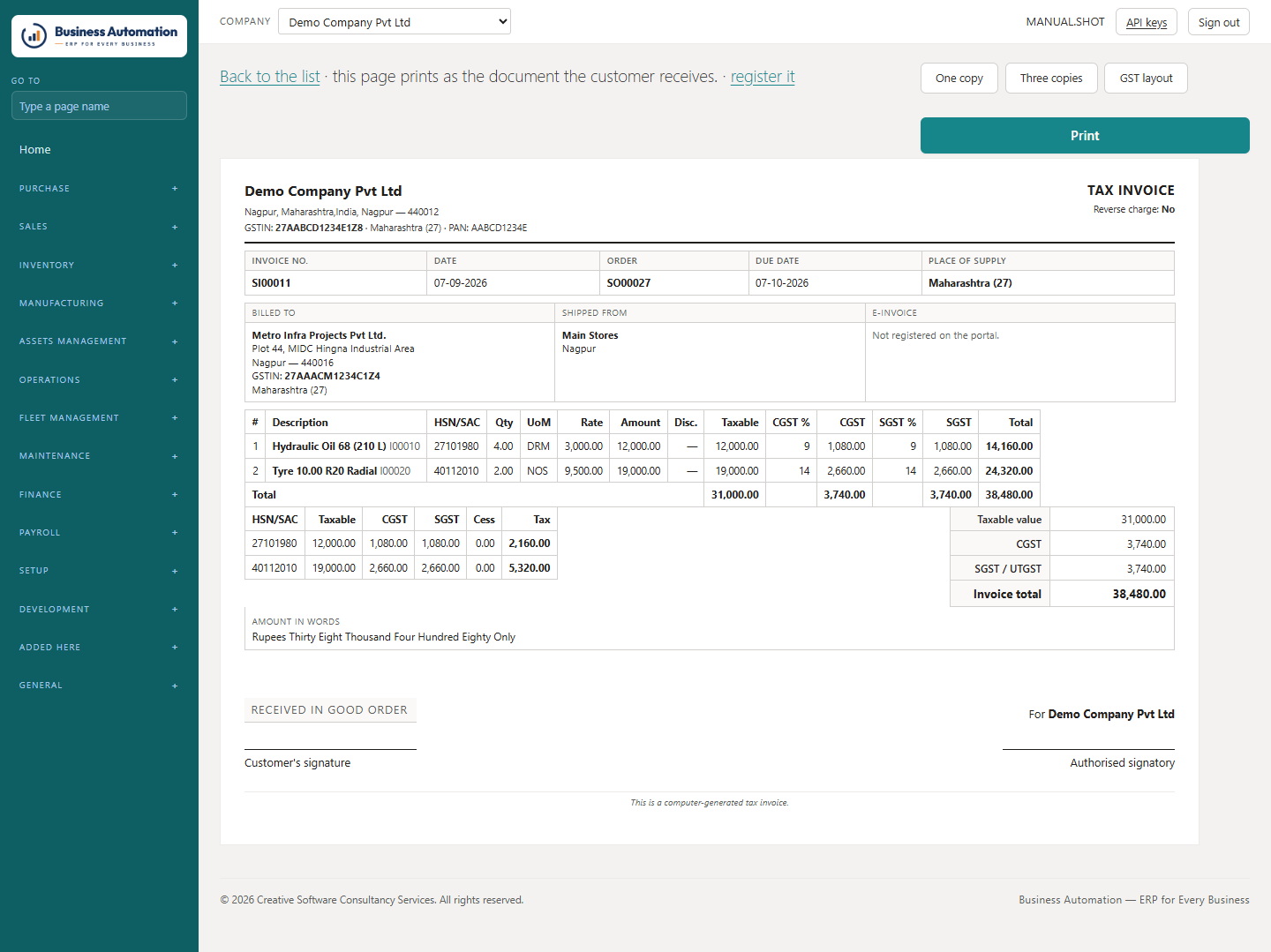This screenshot has height=952, width=1271.
Task: Click the 24,320.00 line total
Action: (1009, 471)
